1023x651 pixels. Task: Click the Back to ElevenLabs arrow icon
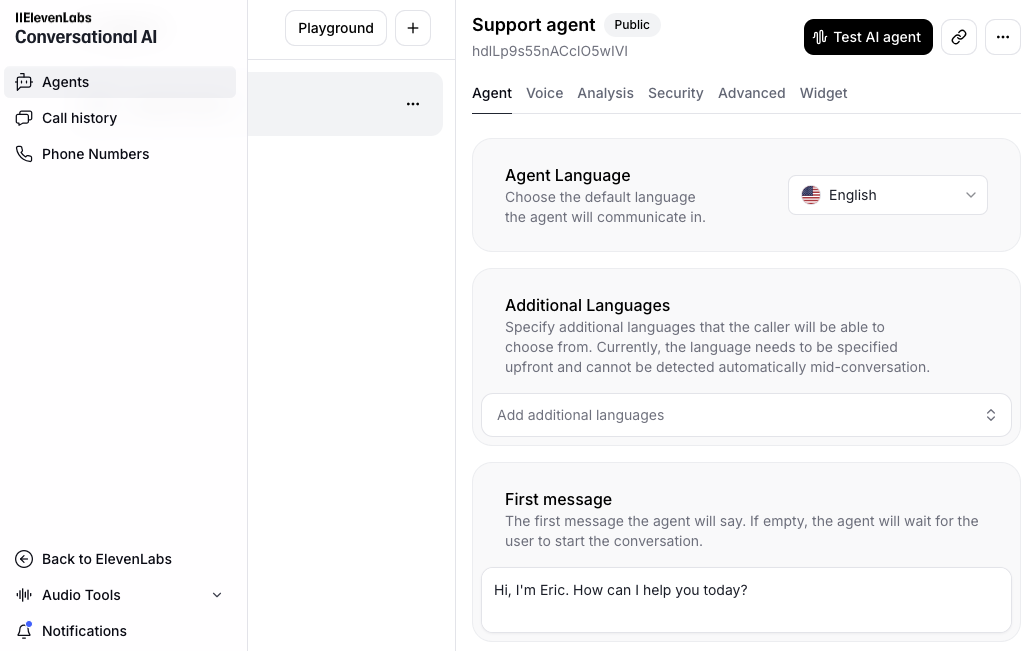(24, 559)
